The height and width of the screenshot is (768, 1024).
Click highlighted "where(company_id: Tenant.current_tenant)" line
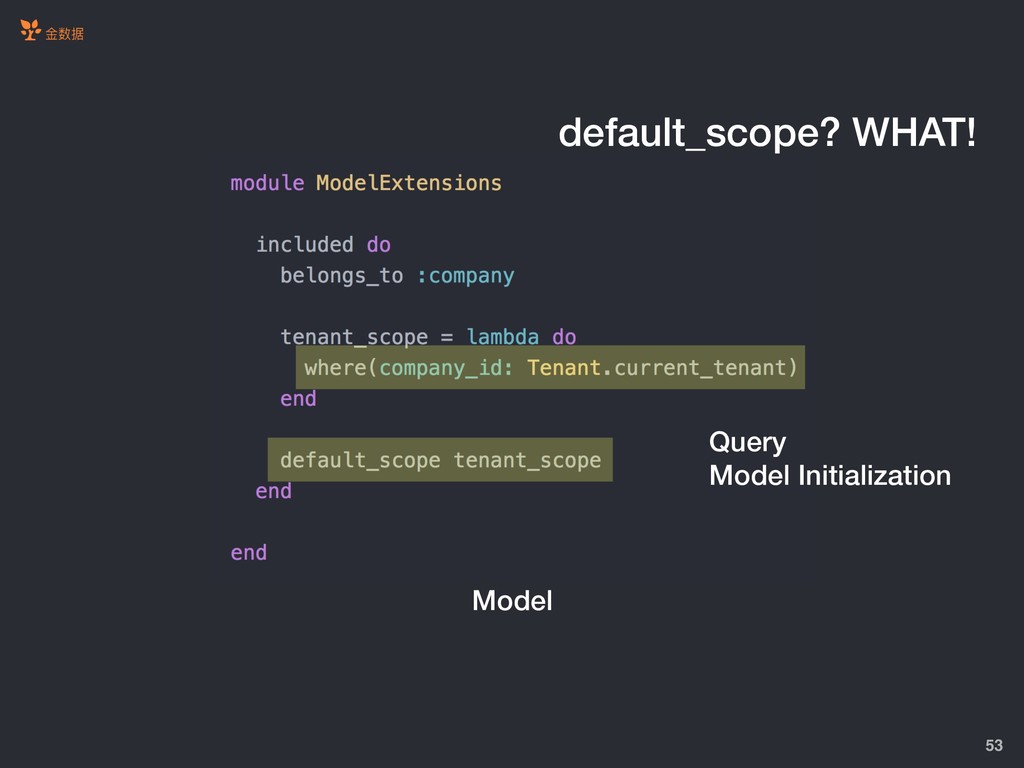point(550,368)
